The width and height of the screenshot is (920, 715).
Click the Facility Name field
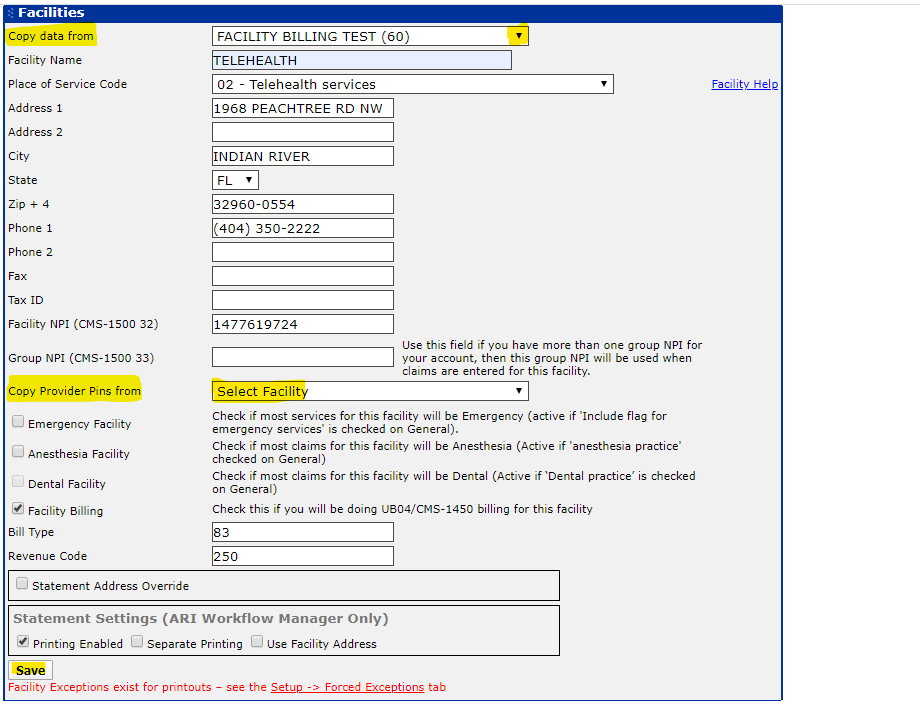click(361, 60)
